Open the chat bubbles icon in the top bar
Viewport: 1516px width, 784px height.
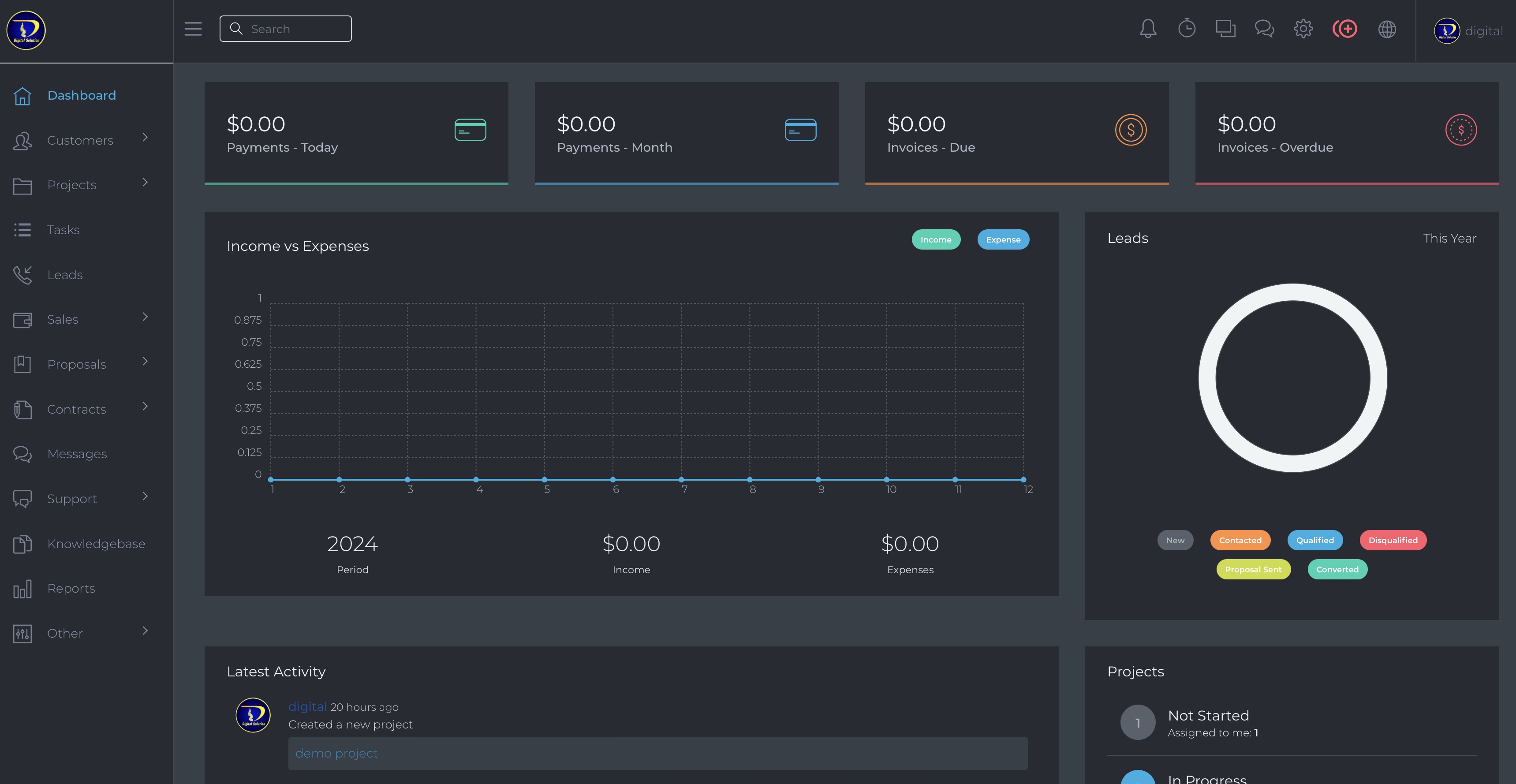click(x=1264, y=29)
